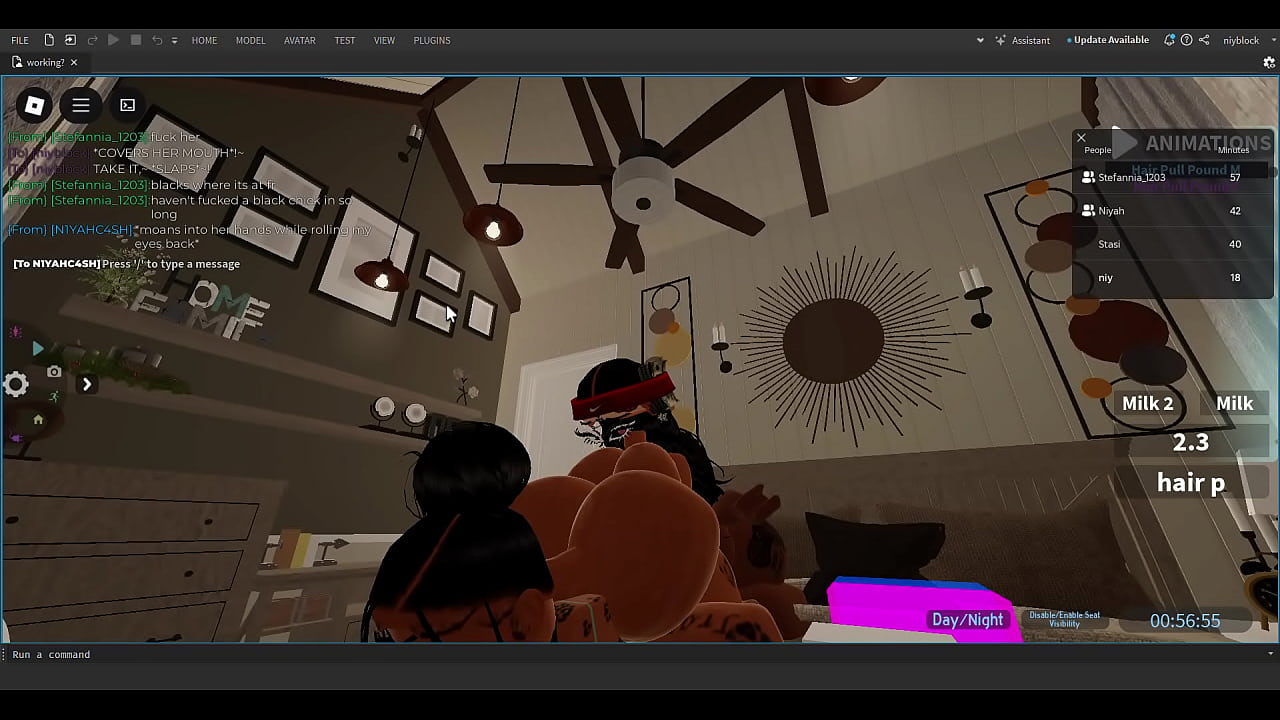Click inside the Run a command field
The width and height of the screenshot is (1280, 720).
pyautogui.click(x=200, y=654)
